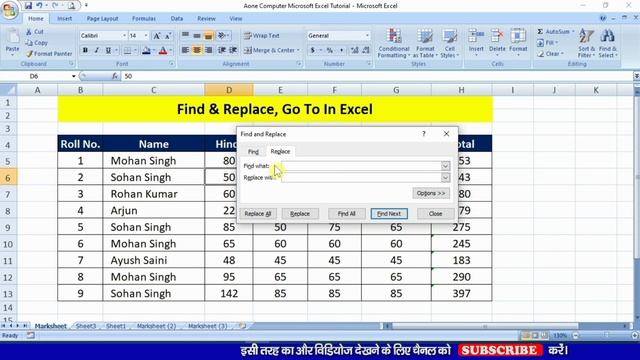Open the Insert ribbon tab

click(x=64, y=18)
